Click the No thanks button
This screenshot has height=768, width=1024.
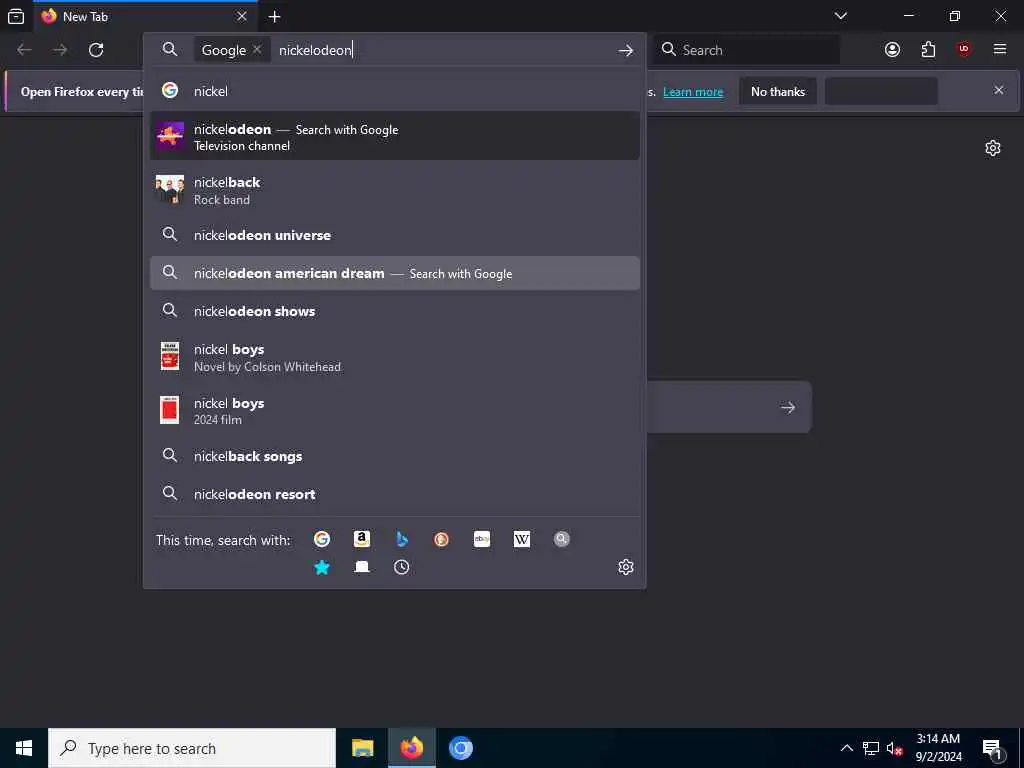tap(778, 91)
